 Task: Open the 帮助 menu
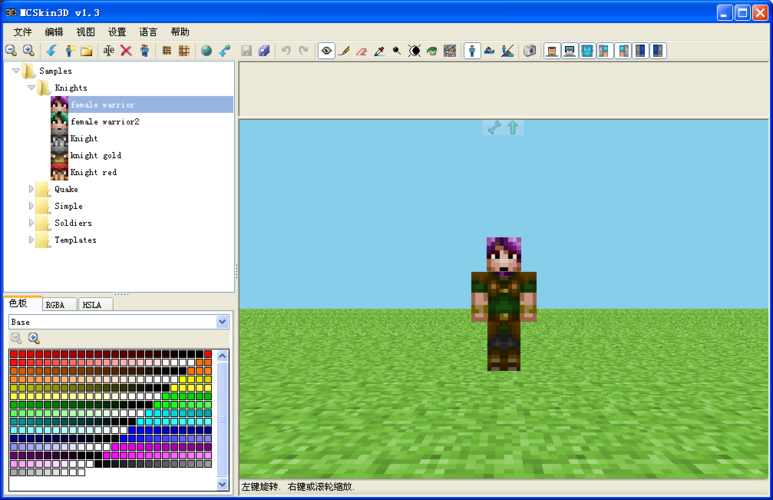(180, 32)
